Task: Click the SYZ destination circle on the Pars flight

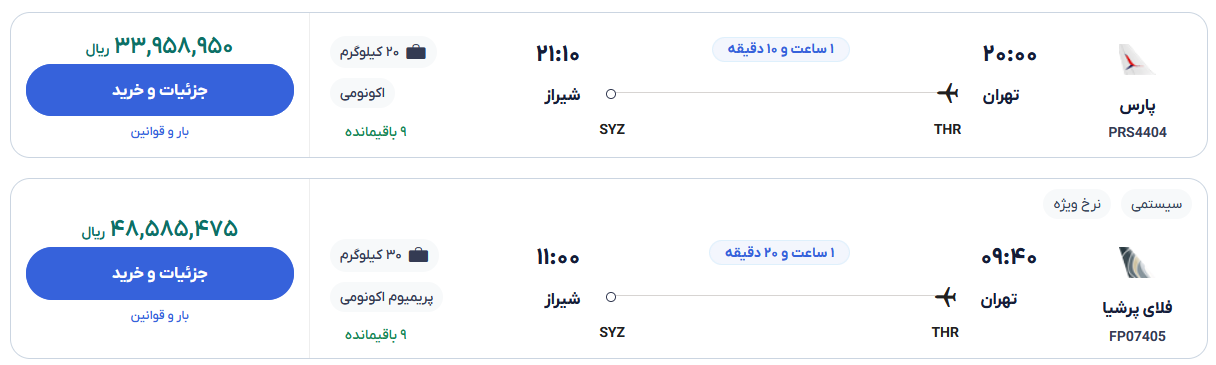Action: 611,94
